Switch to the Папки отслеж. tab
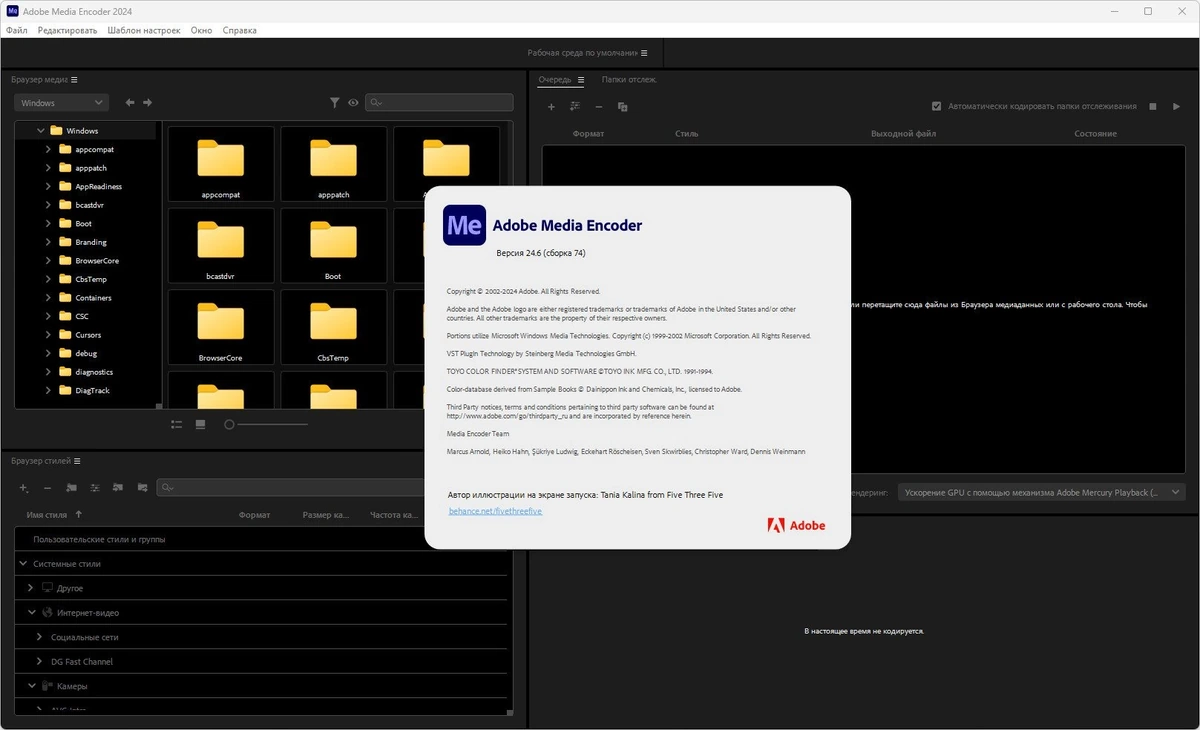Image resolution: width=1200 pixels, height=730 pixels. [x=629, y=79]
